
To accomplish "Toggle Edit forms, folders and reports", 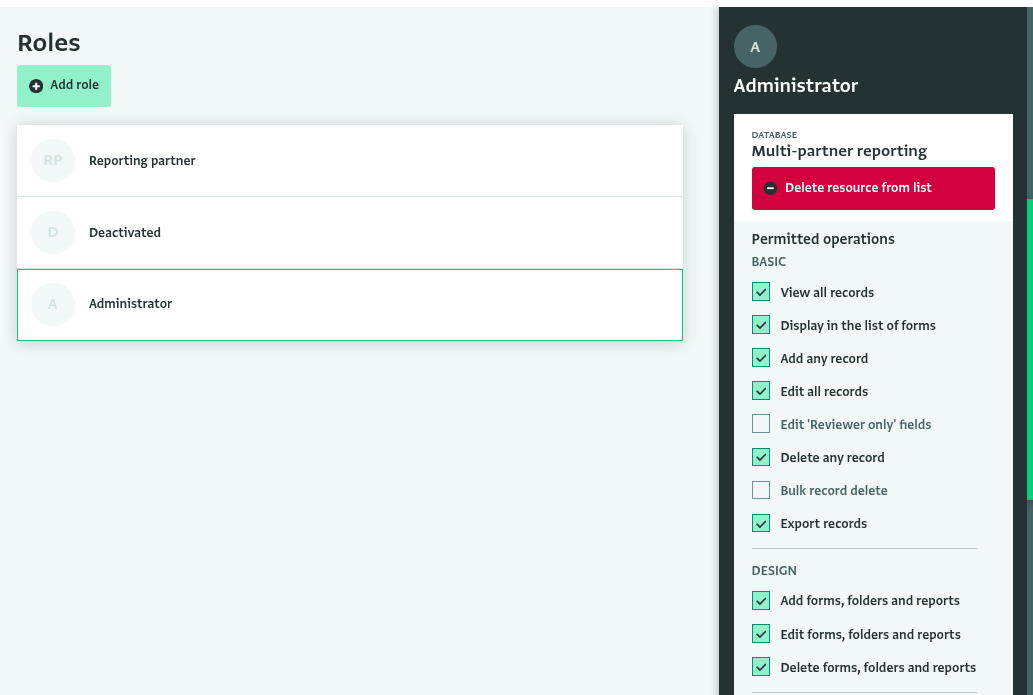I will [761, 634].
